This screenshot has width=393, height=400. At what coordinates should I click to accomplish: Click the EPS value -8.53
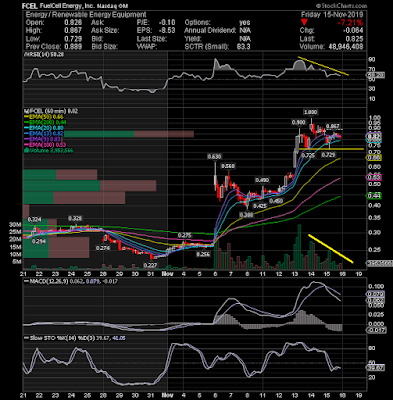pyautogui.click(x=167, y=31)
